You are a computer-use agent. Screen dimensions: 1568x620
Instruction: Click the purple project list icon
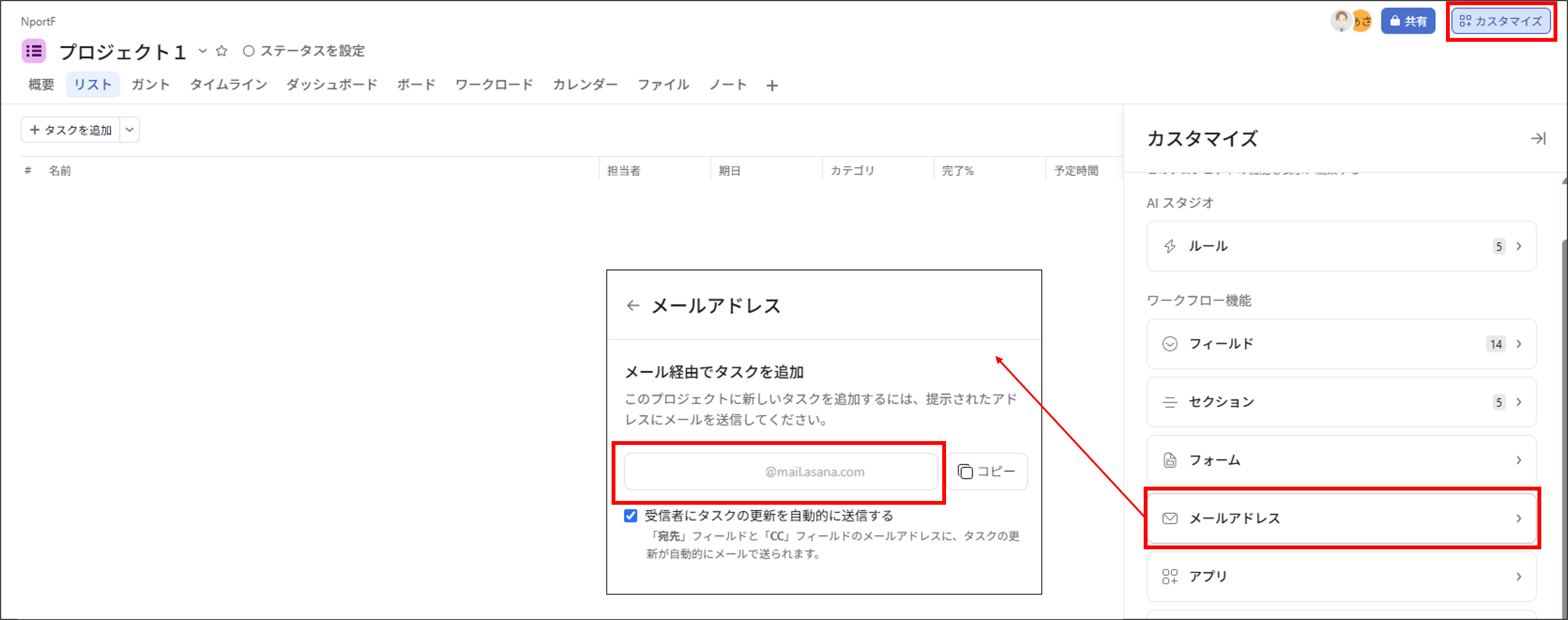[x=34, y=51]
